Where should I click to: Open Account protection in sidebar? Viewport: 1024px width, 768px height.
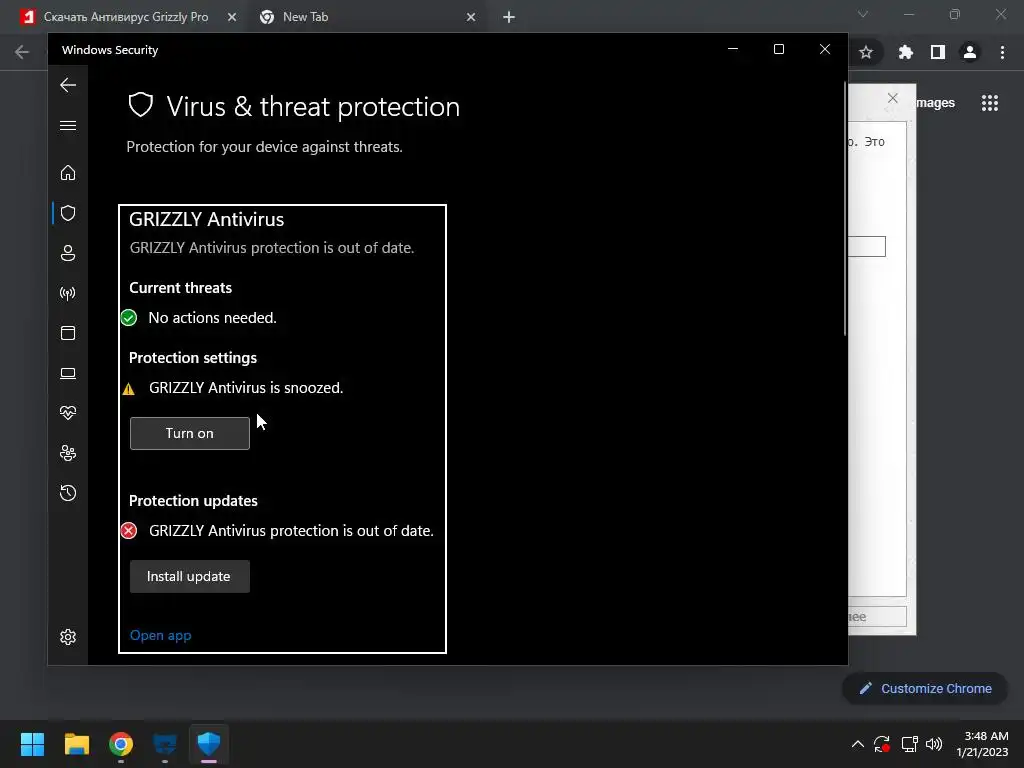68,253
